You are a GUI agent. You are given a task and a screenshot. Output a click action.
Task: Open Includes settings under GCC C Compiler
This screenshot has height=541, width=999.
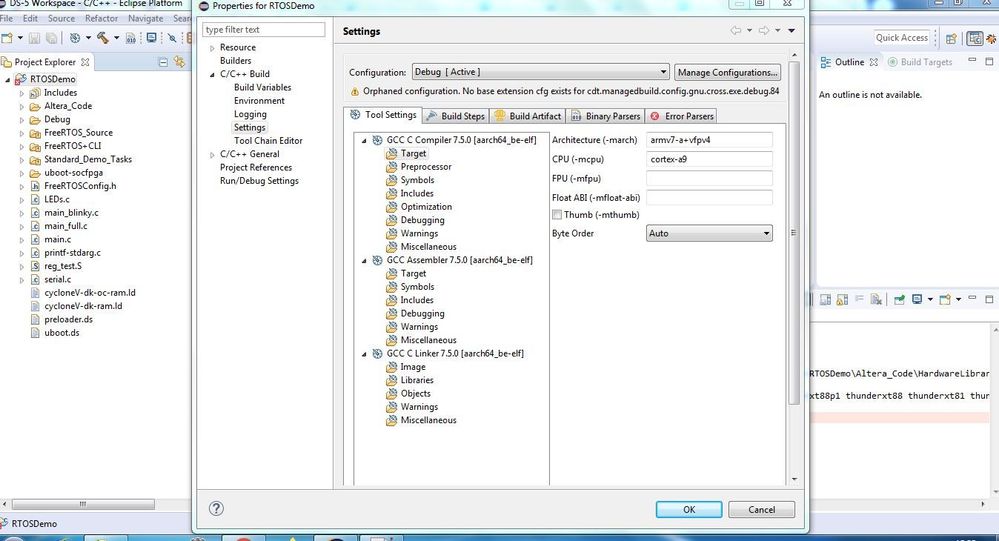[410, 194]
